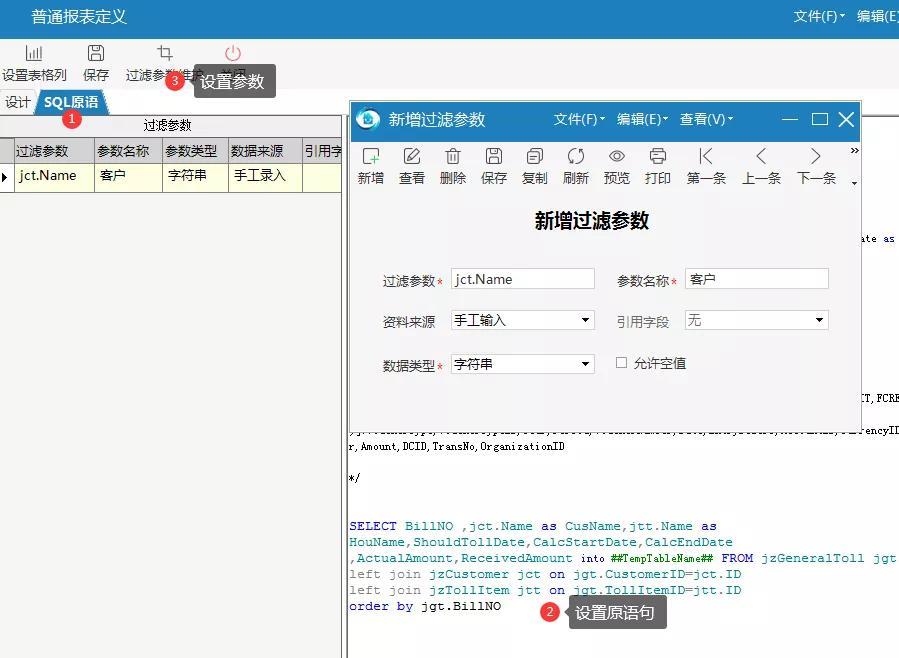
Task: Click the 复制 icon
Action: pyautogui.click(x=534, y=156)
